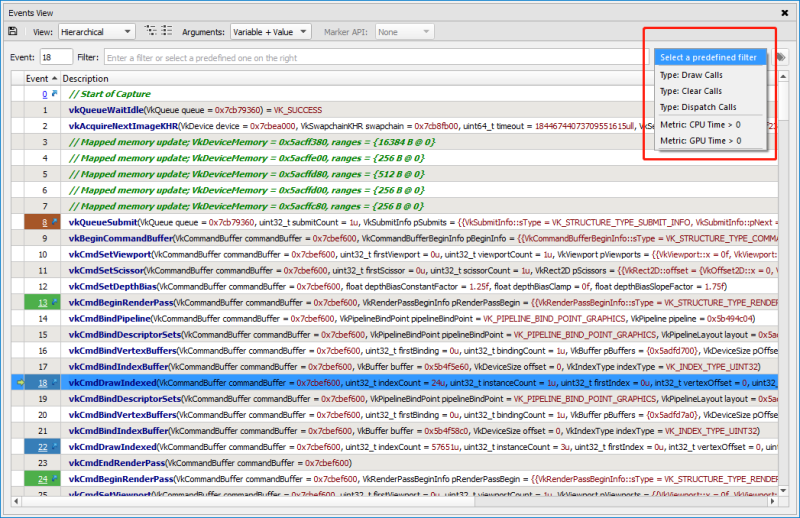The height and width of the screenshot is (518, 800).
Task: Select the vkBeginCommandBuffer event row
Action: (394, 238)
